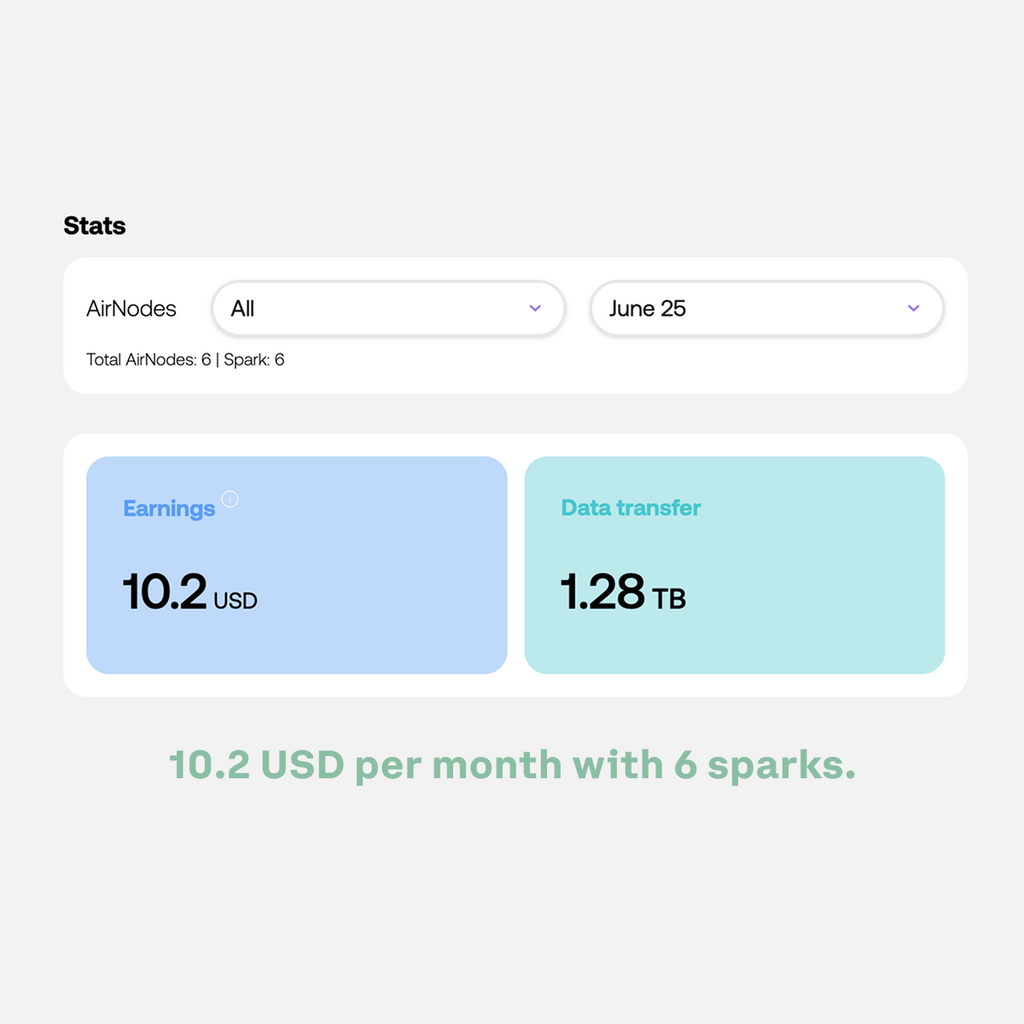Open the AirNodes filter dropdown
This screenshot has width=1024, height=1024.
point(388,308)
